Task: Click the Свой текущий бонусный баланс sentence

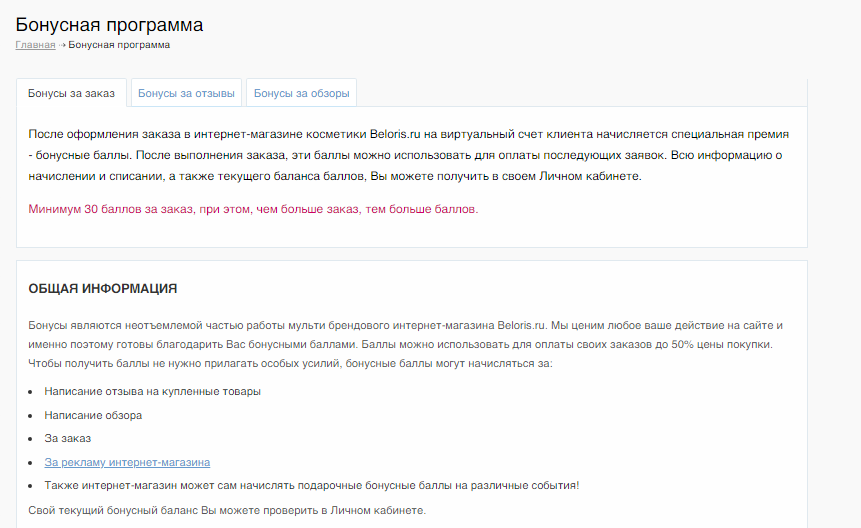Action: (226, 510)
